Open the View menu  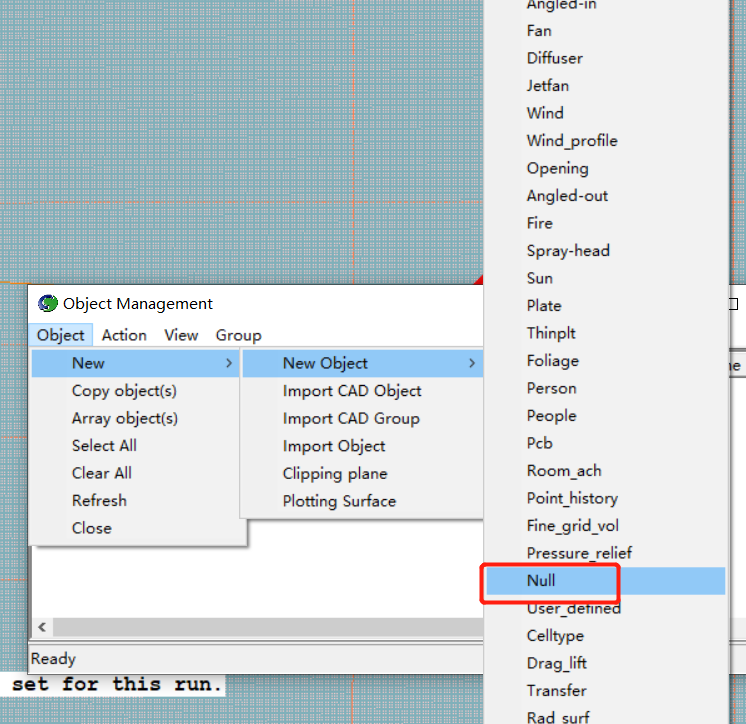[x=181, y=335]
